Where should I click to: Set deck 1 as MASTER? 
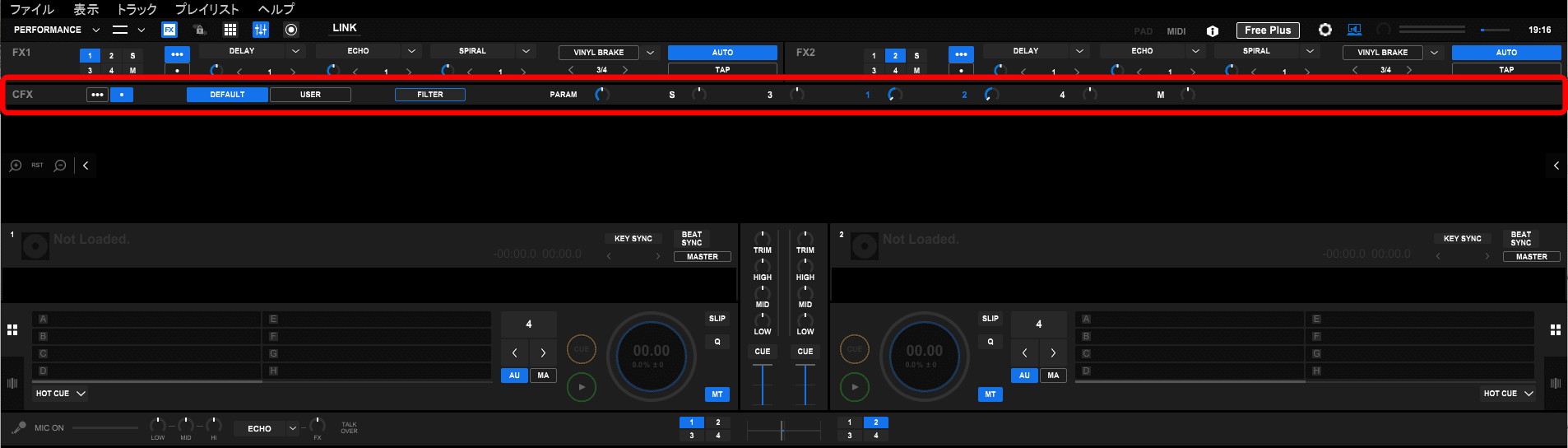[703, 257]
